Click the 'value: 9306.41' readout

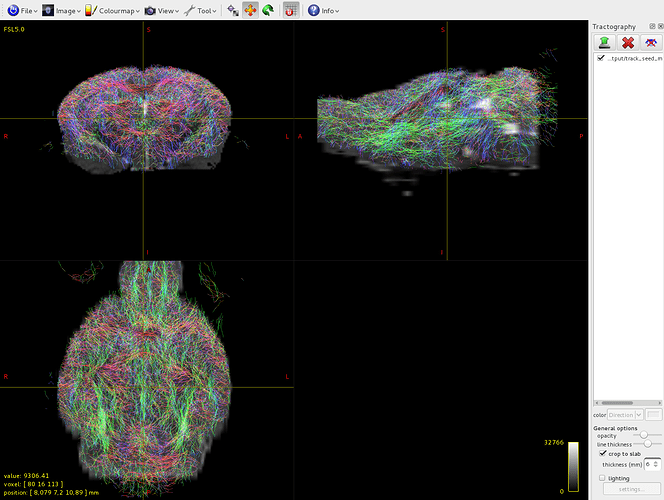click(x=26, y=475)
